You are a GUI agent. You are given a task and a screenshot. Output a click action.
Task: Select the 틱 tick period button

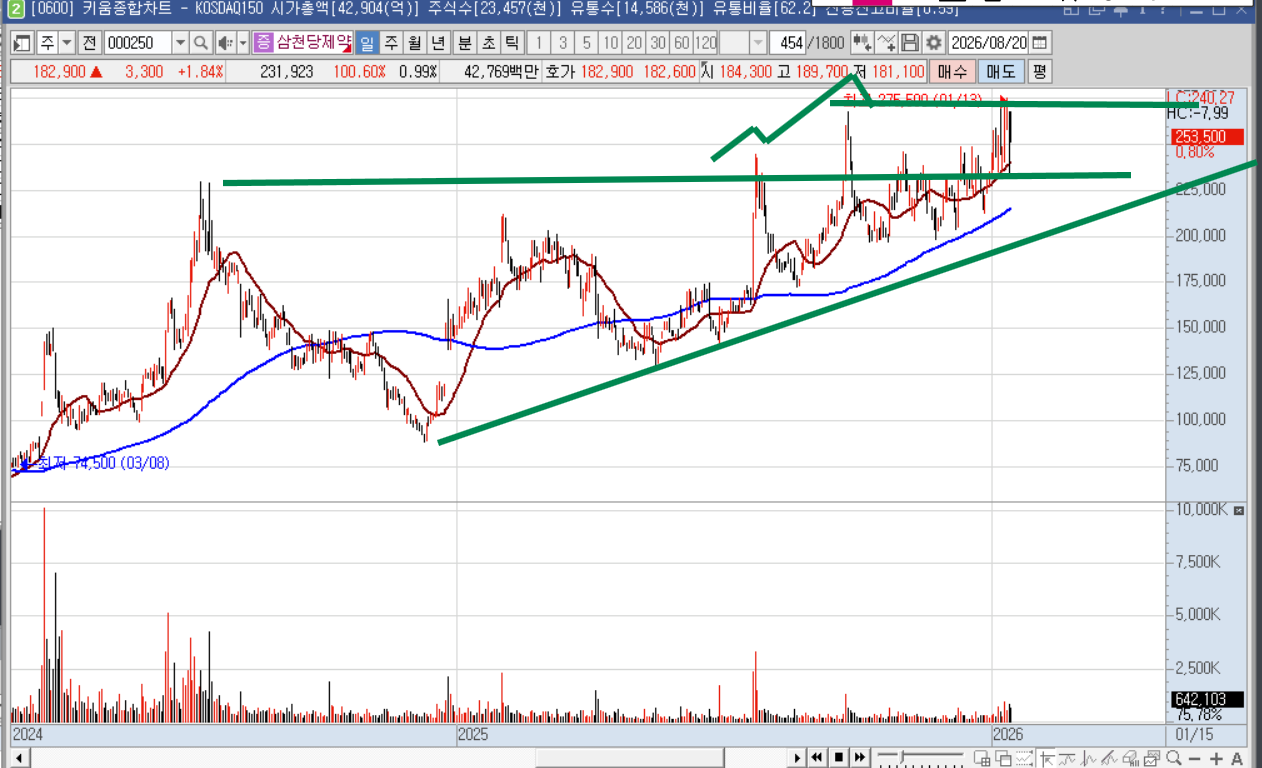click(x=512, y=43)
